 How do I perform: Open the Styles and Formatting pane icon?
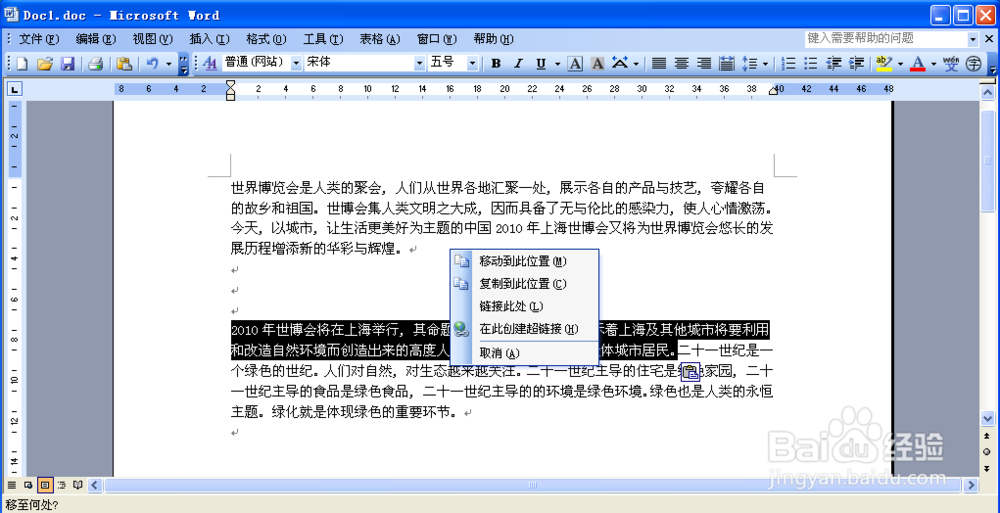pos(209,64)
